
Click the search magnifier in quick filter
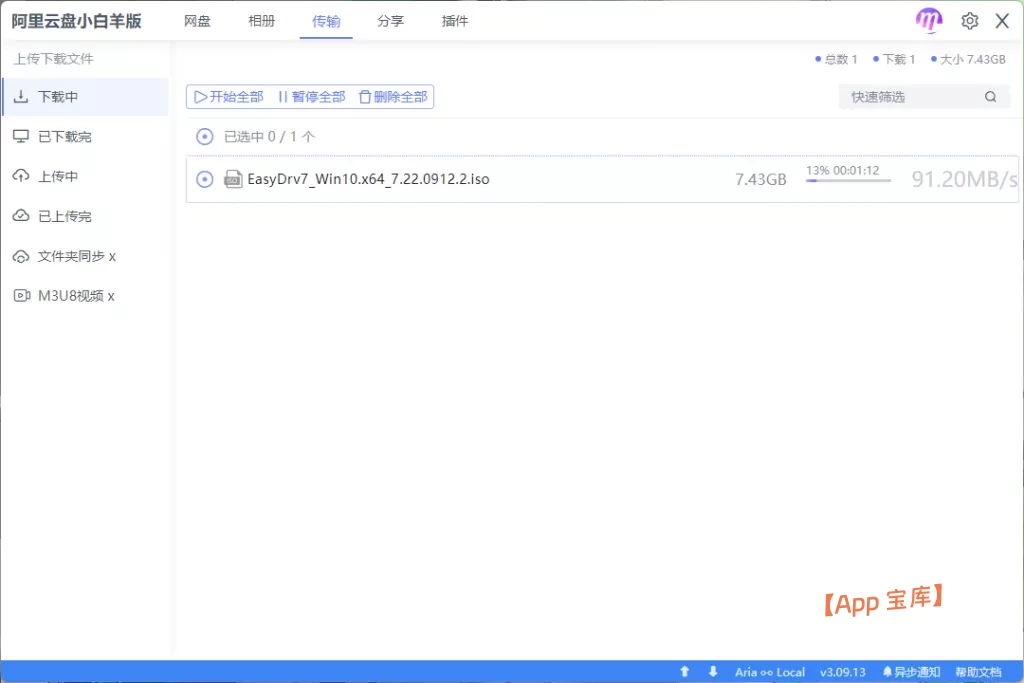tap(990, 97)
